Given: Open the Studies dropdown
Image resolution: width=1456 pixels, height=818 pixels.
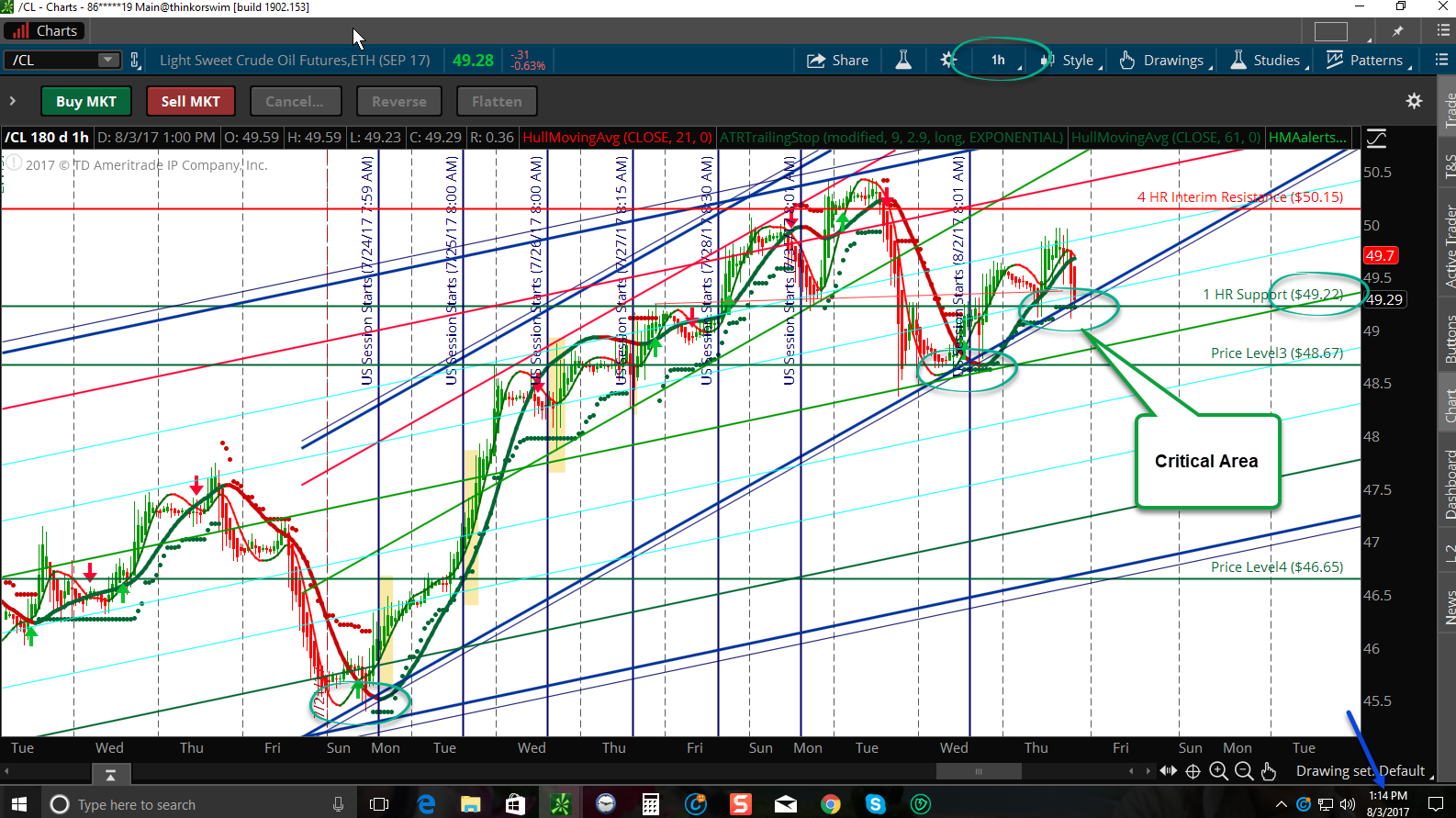Looking at the screenshot, I should (x=1268, y=61).
